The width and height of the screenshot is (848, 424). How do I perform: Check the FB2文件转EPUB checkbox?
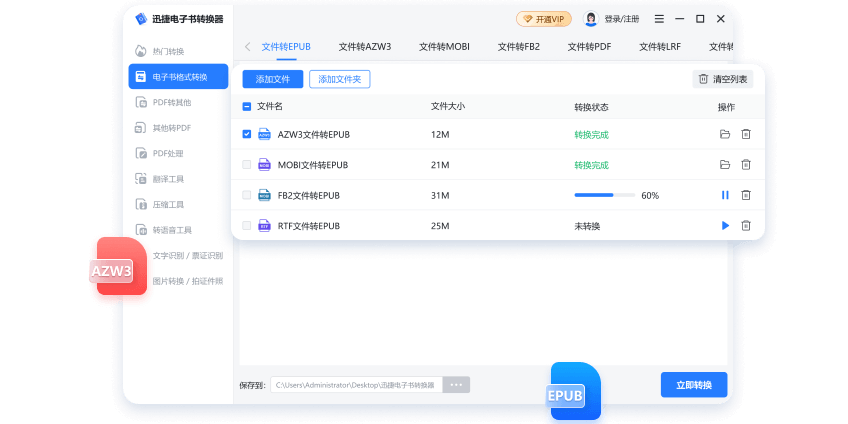(247, 195)
